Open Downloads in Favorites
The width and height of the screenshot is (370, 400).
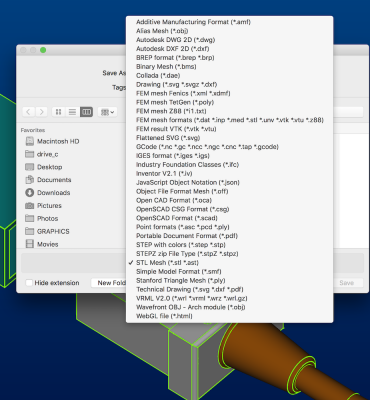(x=48, y=193)
